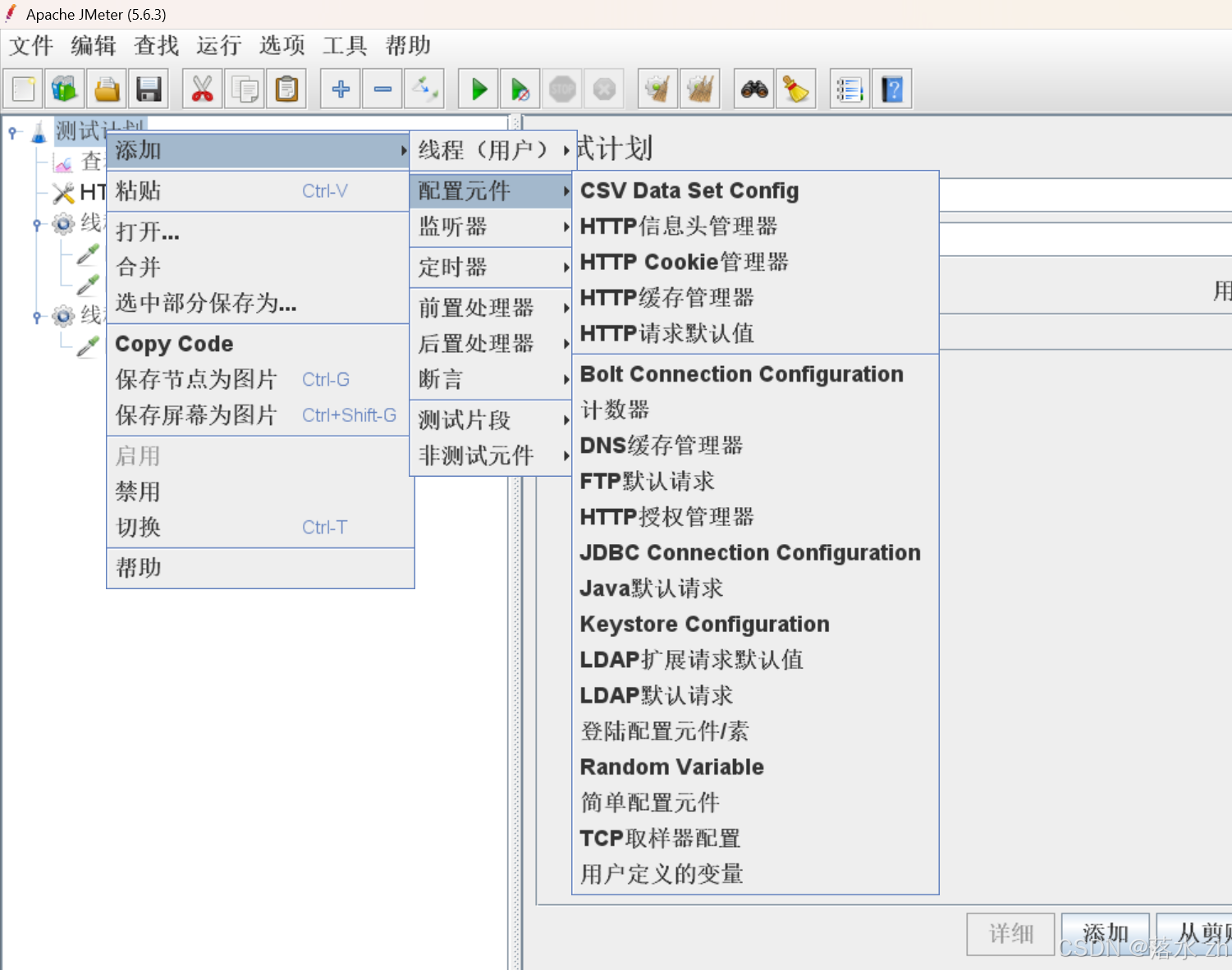
Task: Click the New test plan icon
Action: [24, 89]
